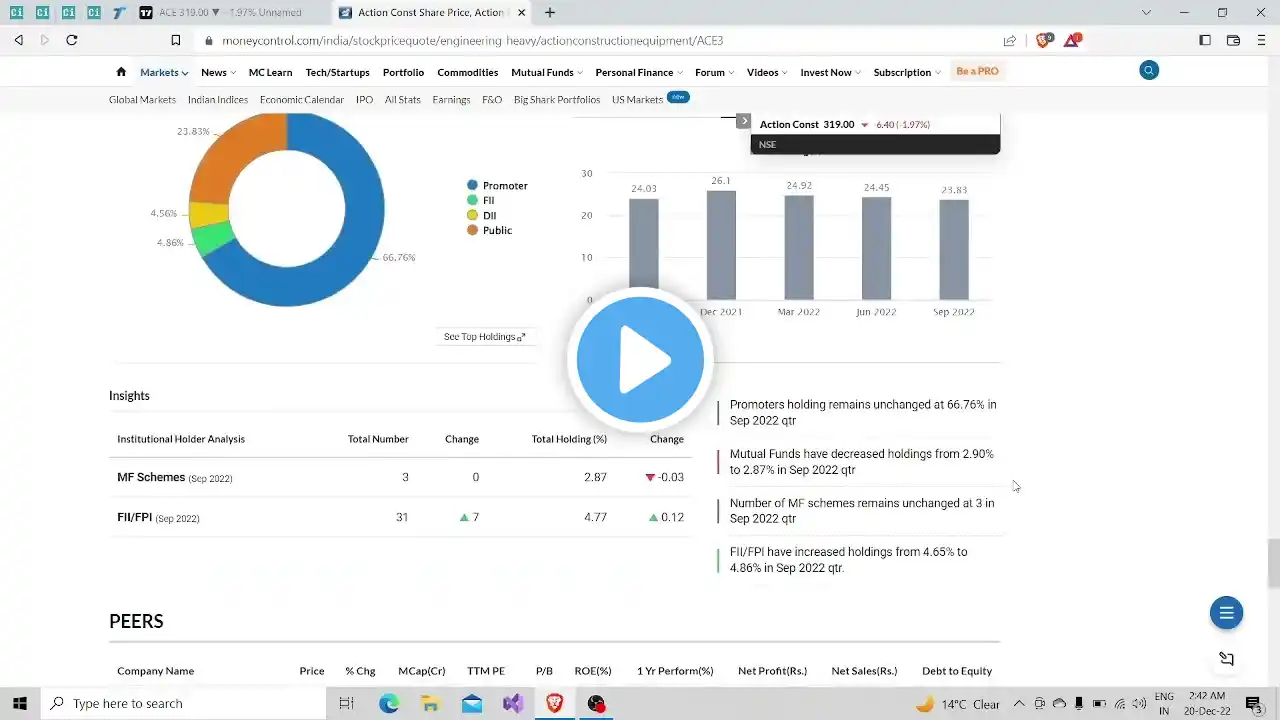Click the See Top Holdings link

[x=484, y=337]
